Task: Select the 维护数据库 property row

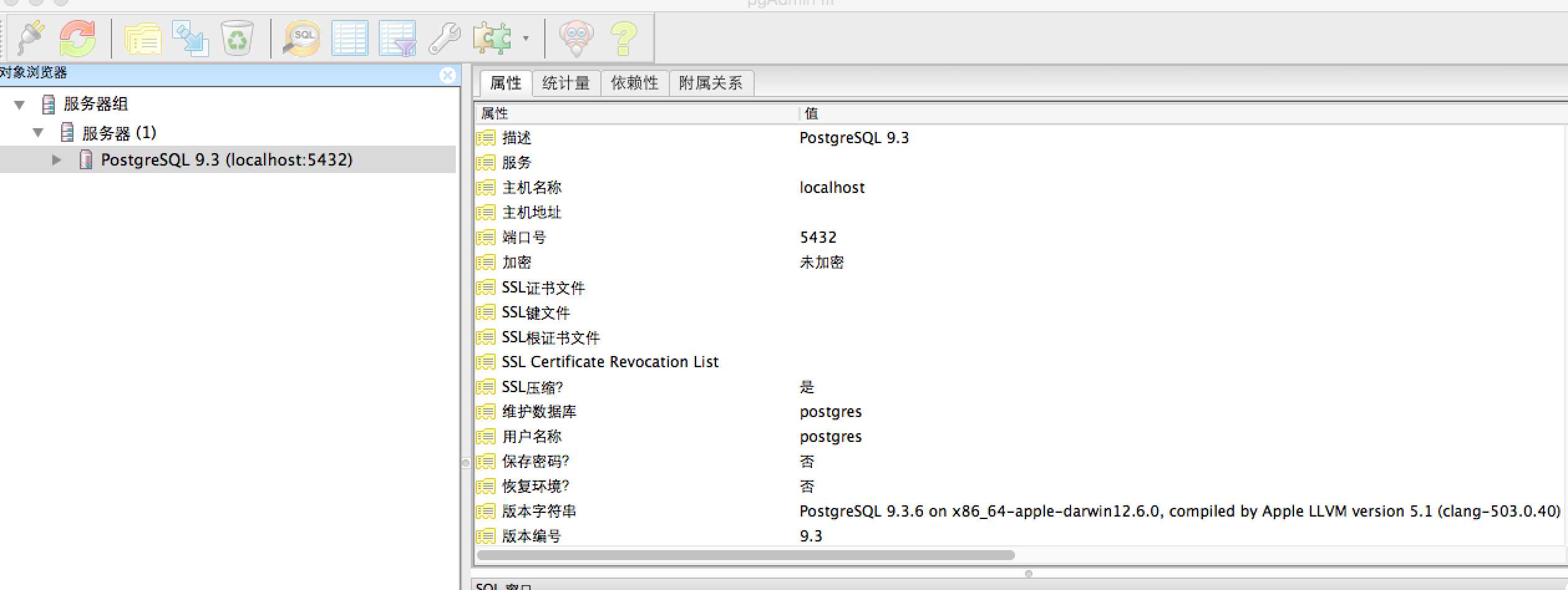Action: pyautogui.click(x=1021, y=411)
